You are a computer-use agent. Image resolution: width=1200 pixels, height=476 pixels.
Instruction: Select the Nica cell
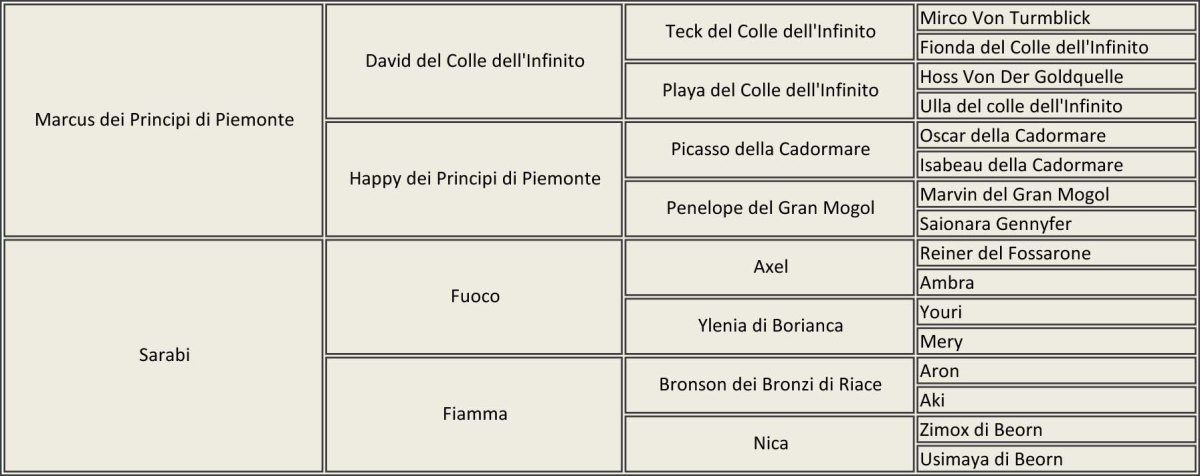coord(769,442)
